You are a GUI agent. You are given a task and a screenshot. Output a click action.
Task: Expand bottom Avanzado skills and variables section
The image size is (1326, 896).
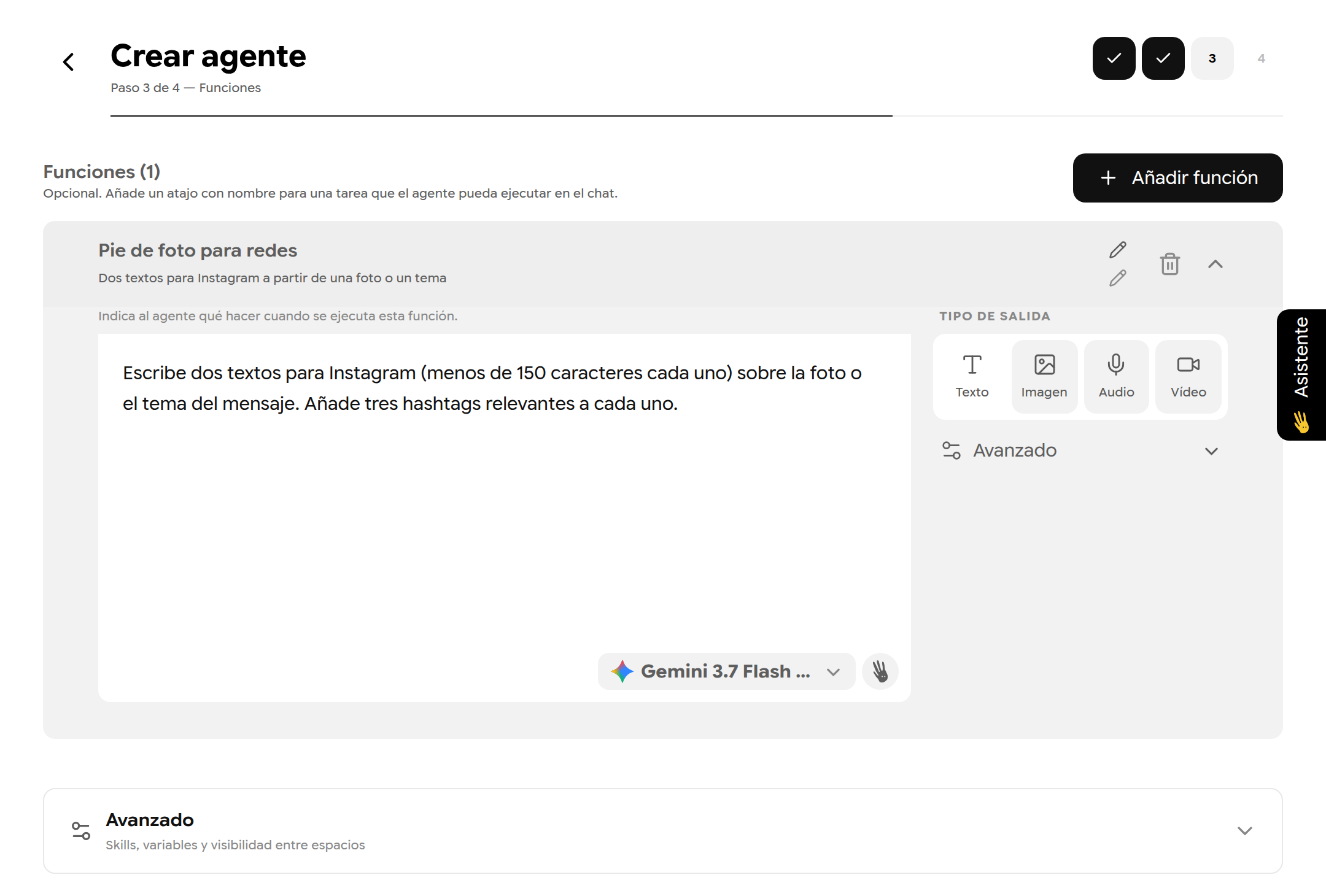click(662, 831)
